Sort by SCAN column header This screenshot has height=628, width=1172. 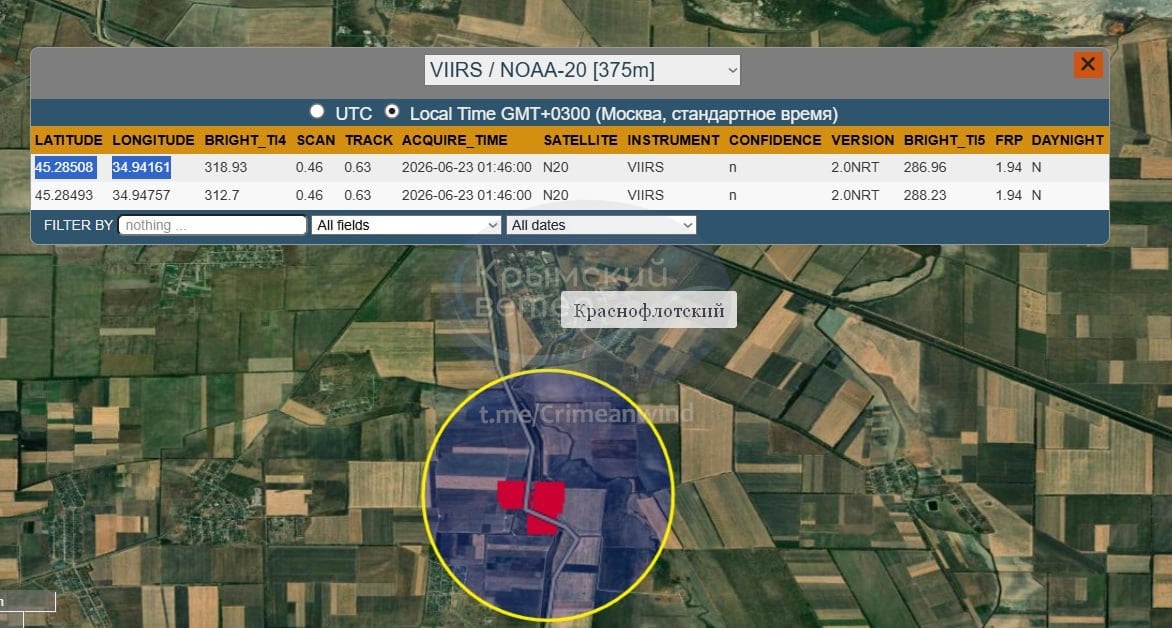(315, 140)
